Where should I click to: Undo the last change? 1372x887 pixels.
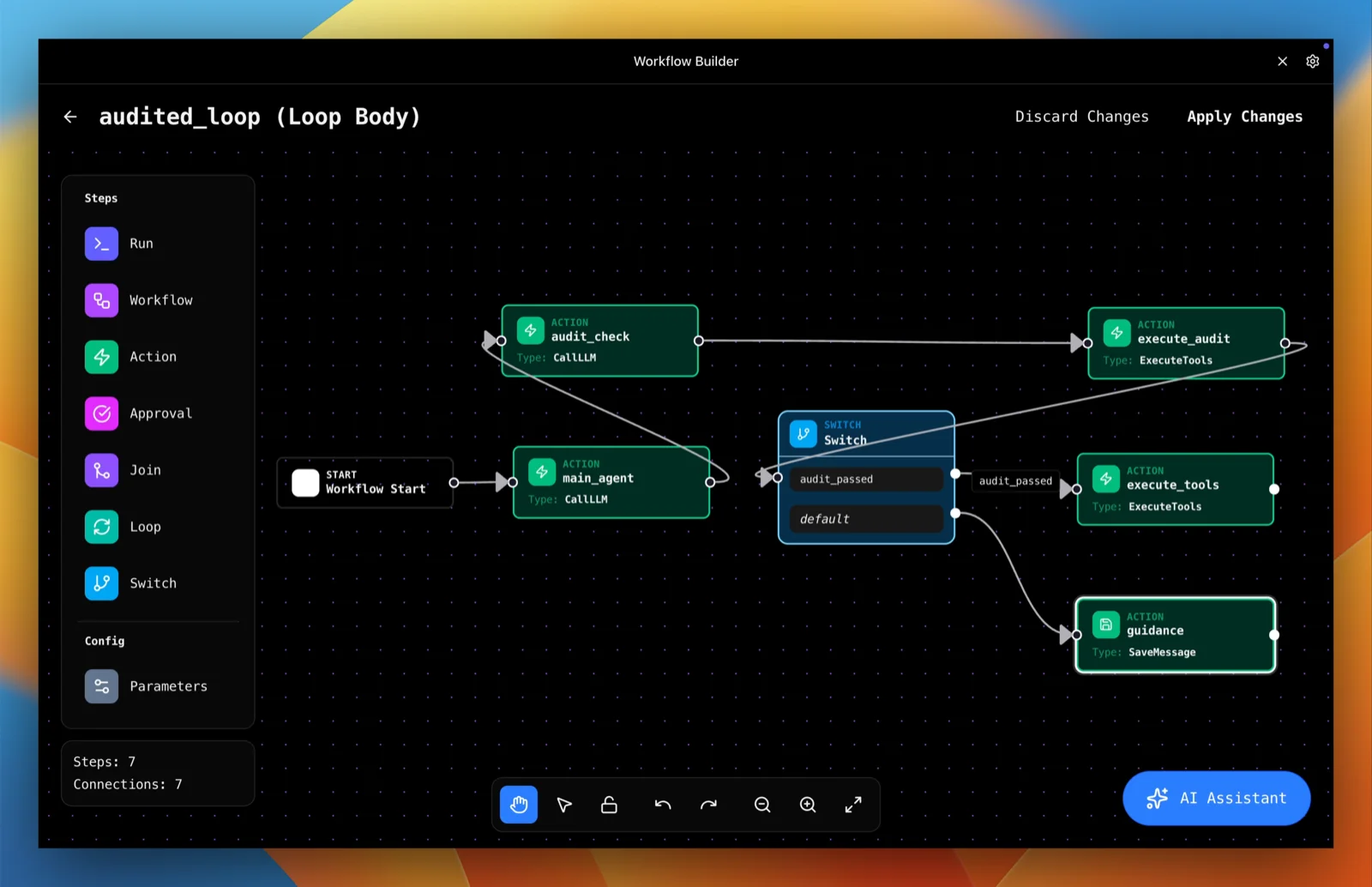point(663,805)
